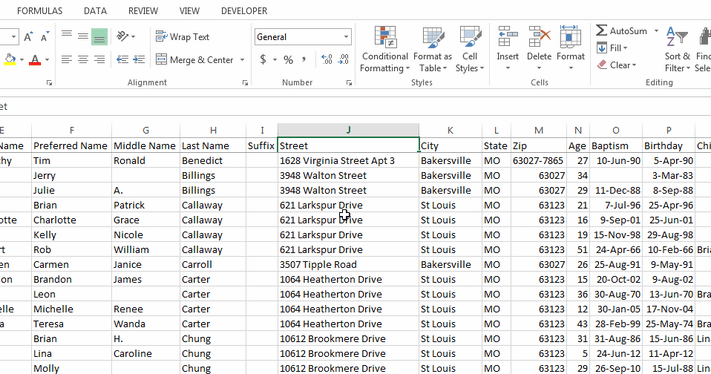
Task: Open Conditional Formatting menu
Action: pos(385,49)
